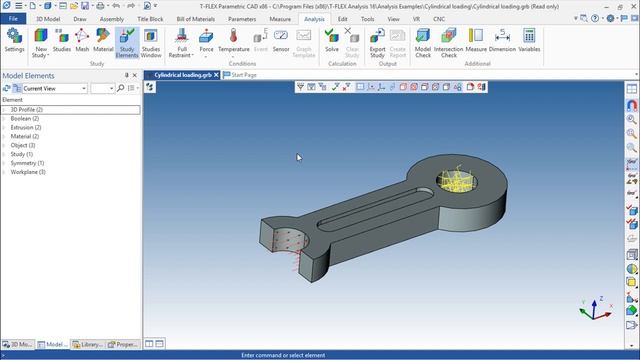Screen dimensions: 640x360
Task: Export Study from Output group
Action: pos(377,43)
